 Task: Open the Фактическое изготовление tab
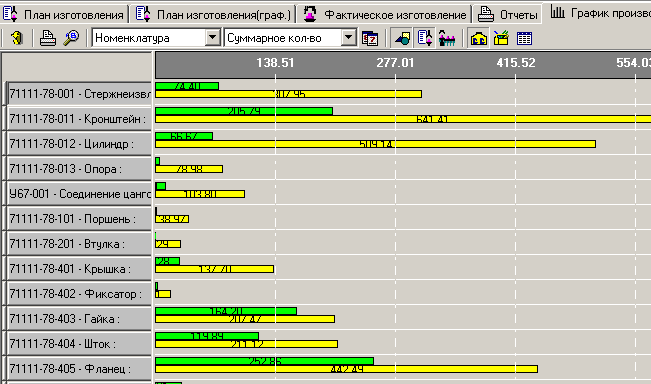point(384,15)
